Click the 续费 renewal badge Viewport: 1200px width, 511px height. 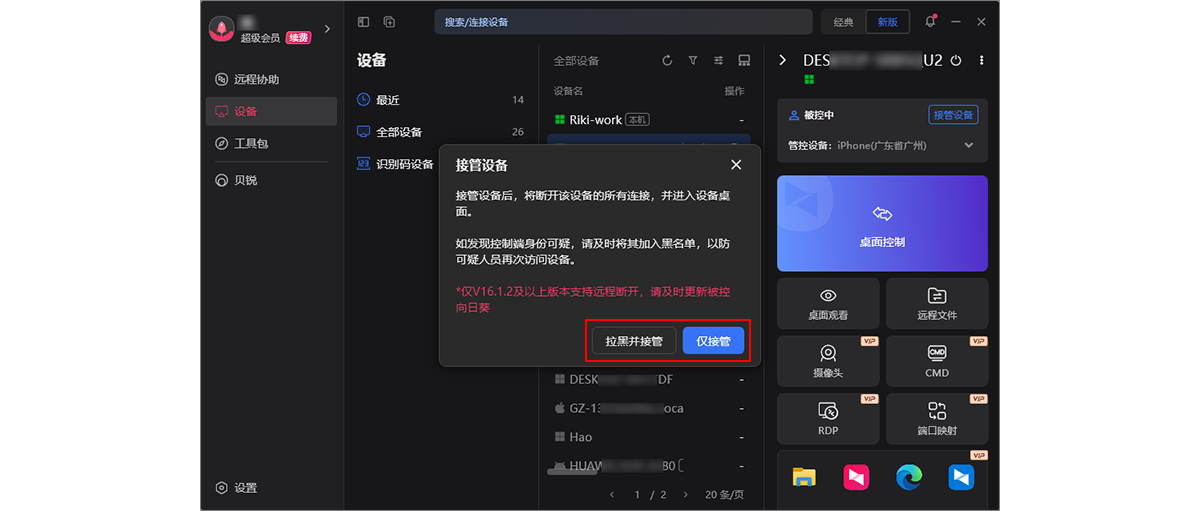click(x=298, y=38)
